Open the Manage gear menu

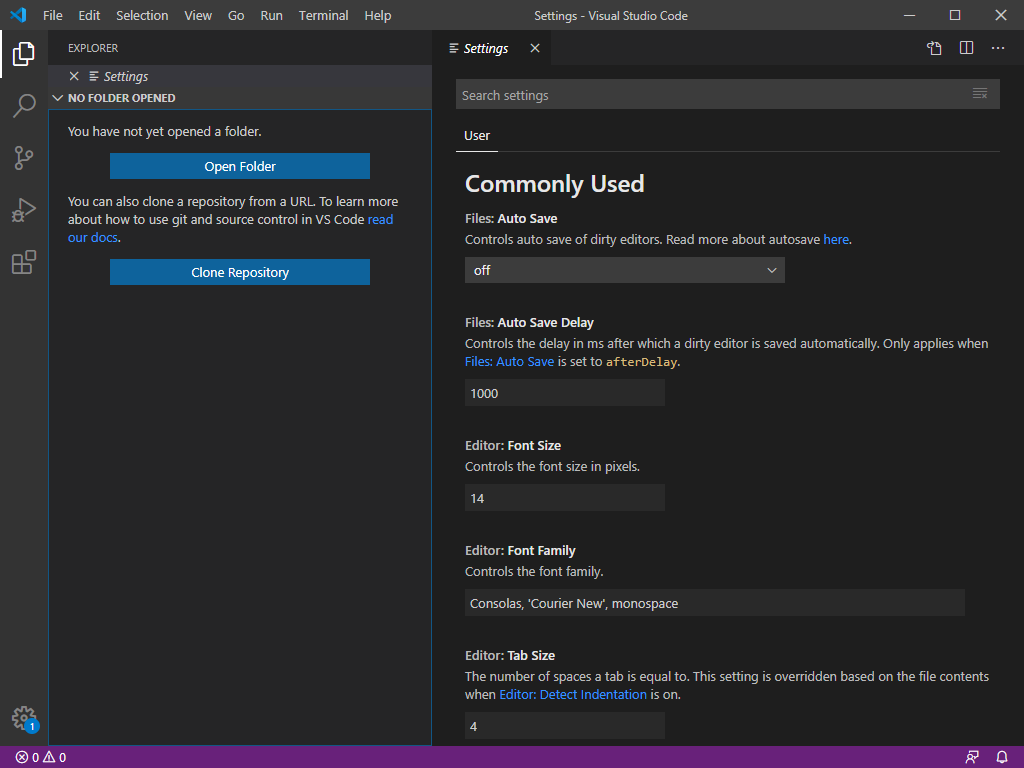coord(24,718)
